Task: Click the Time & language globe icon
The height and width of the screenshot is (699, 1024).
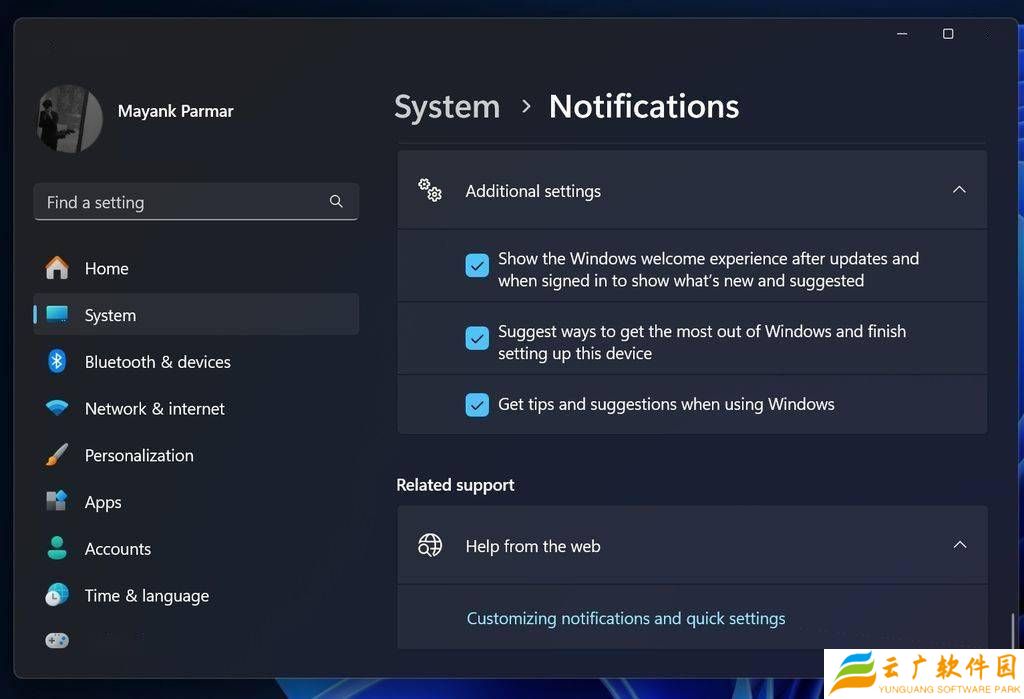Action: [57, 595]
